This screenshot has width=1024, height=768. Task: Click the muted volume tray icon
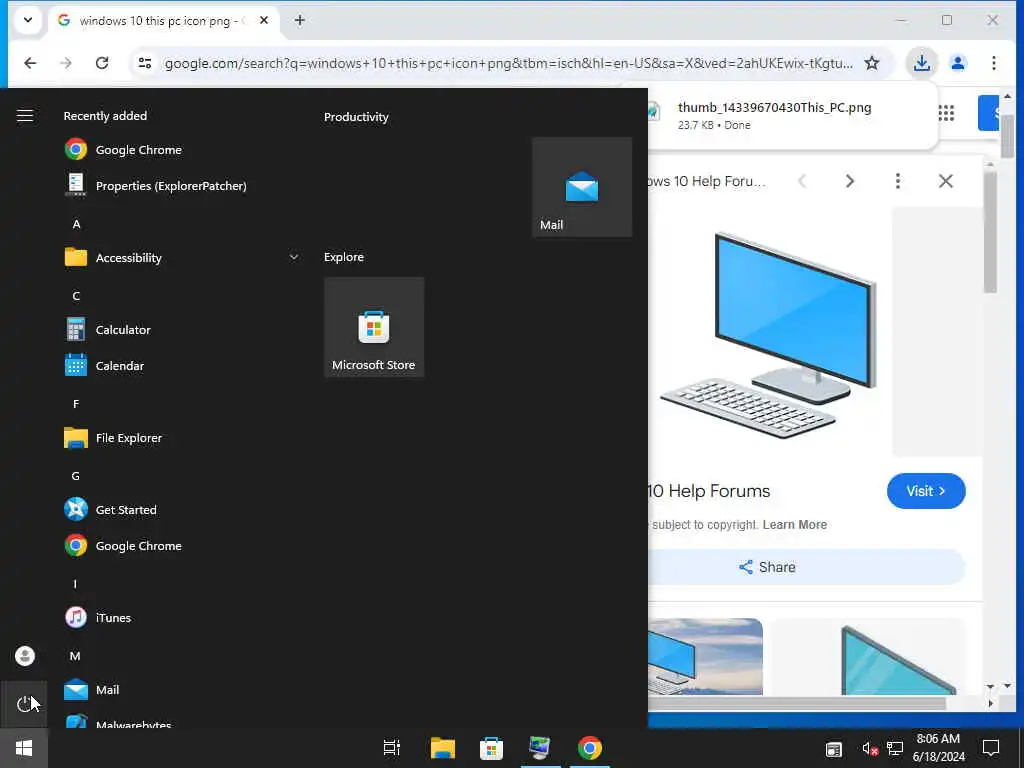click(x=869, y=748)
